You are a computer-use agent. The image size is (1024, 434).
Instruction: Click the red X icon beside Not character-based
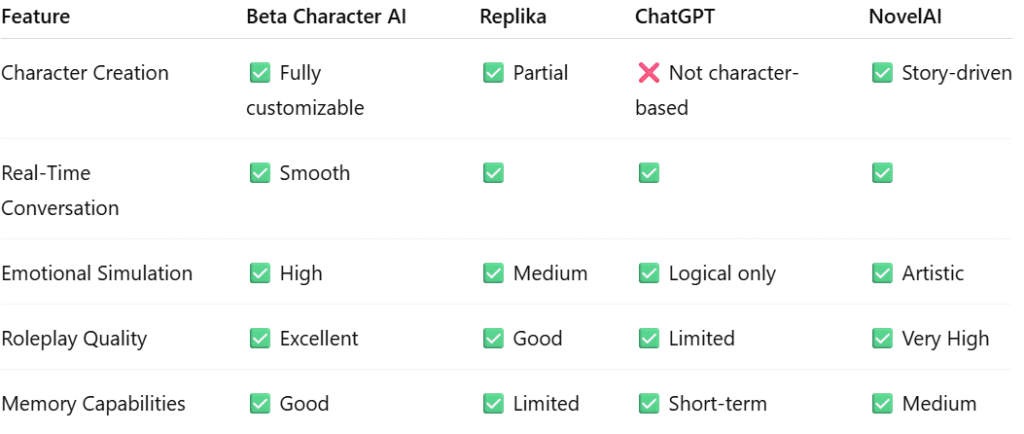tap(648, 73)
